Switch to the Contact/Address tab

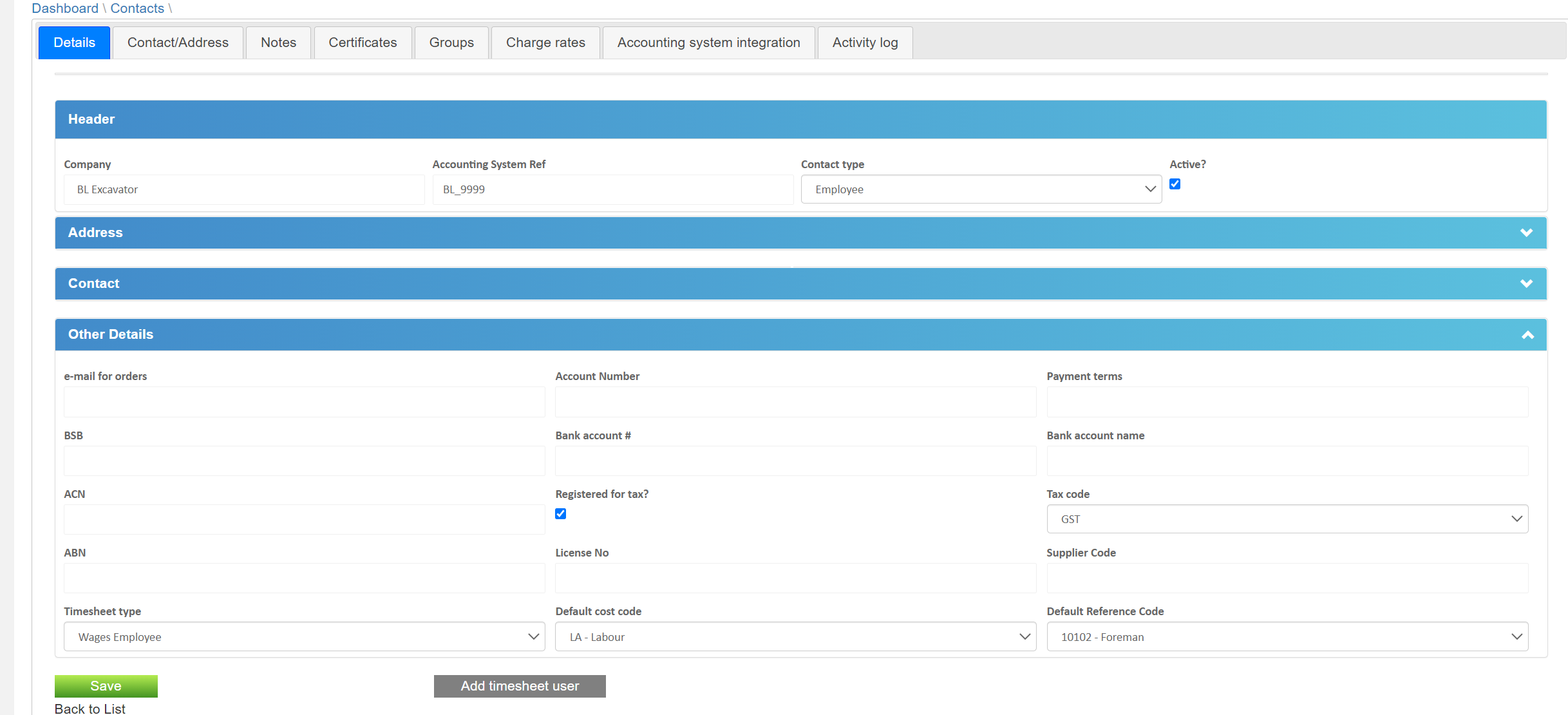tap(178, 43)
